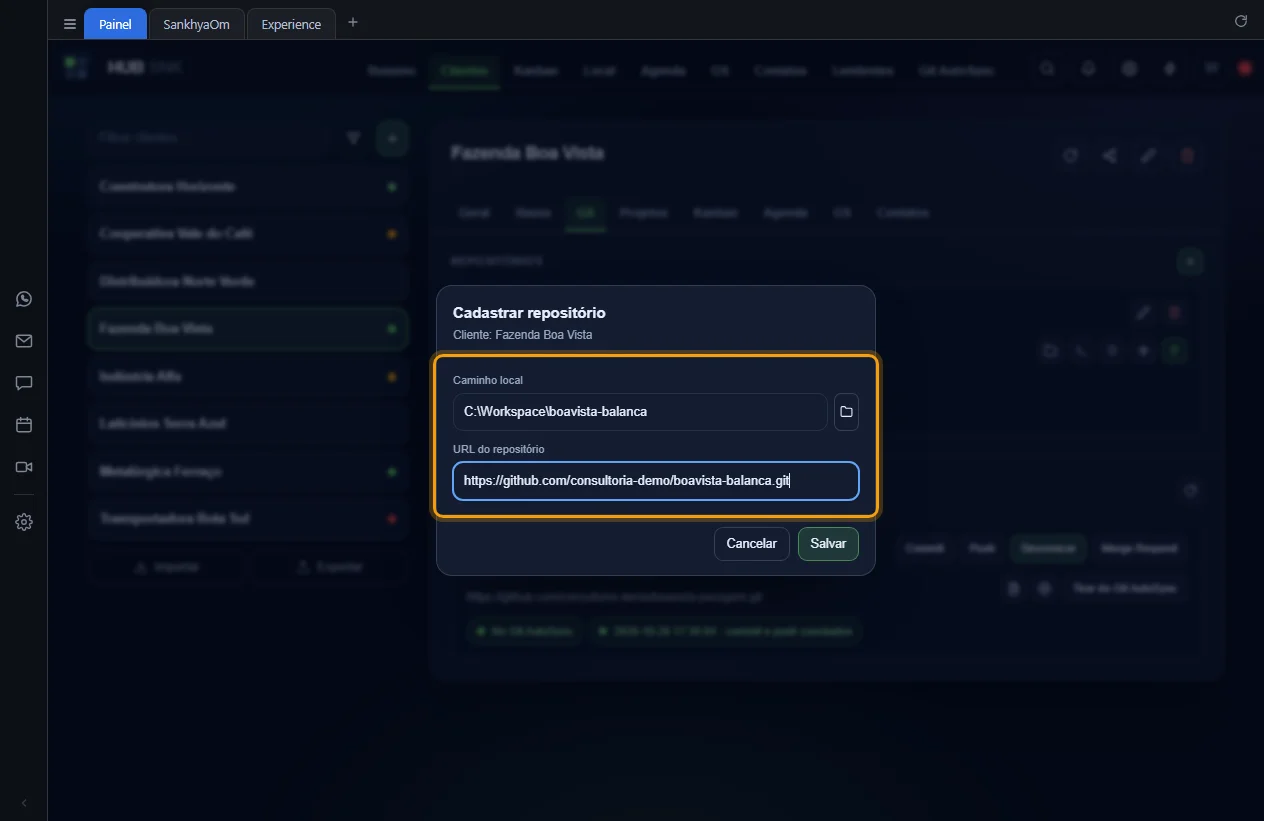The image size is (1264, 821).
Task: Select Fazenda Boa Vista in client list
Action: (x=248, y=329)
